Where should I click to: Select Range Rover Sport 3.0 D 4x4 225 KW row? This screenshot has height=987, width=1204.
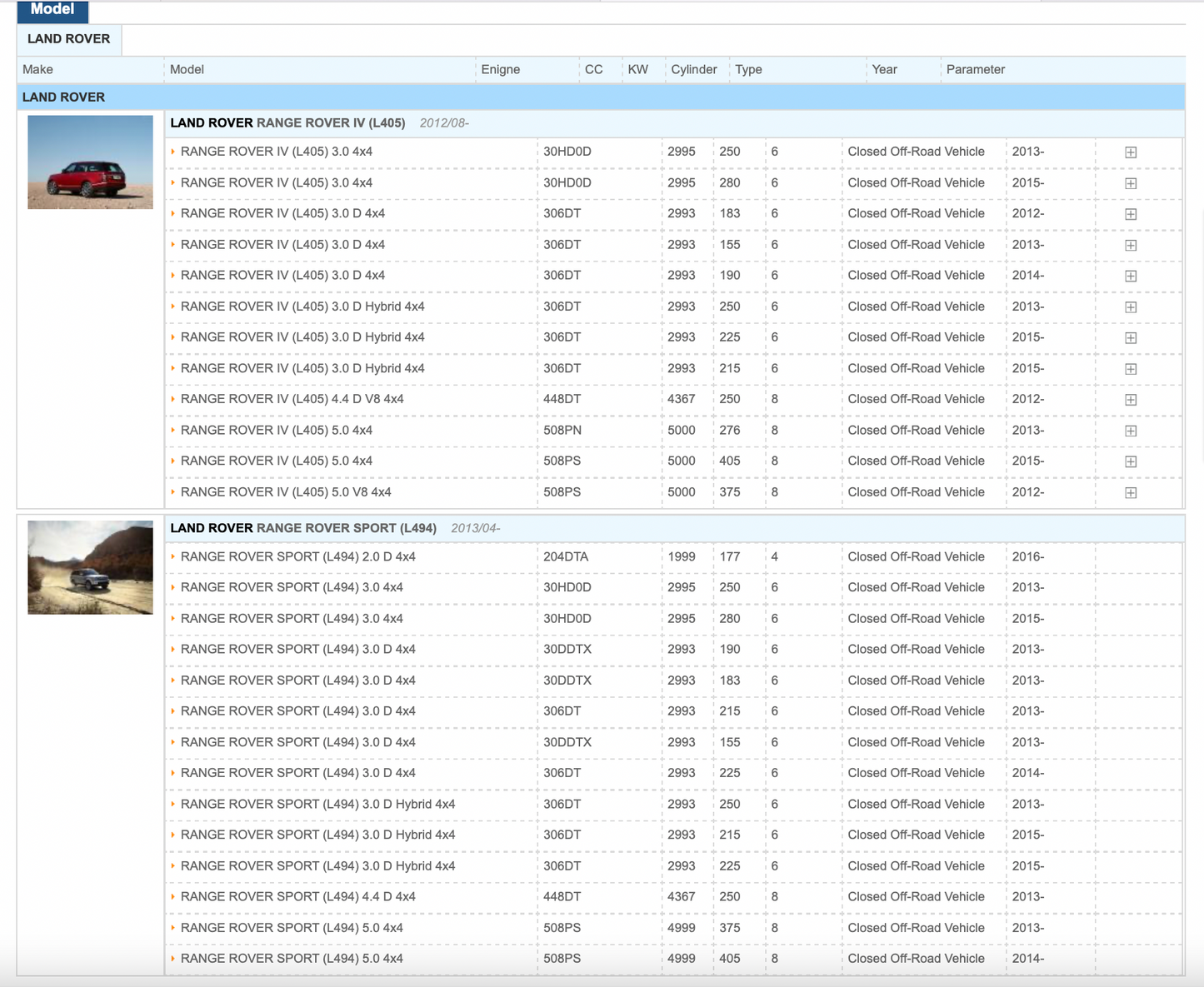(297, 773)
